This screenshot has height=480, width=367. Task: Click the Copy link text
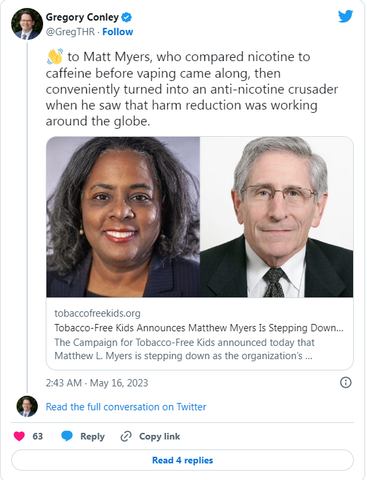159,436
